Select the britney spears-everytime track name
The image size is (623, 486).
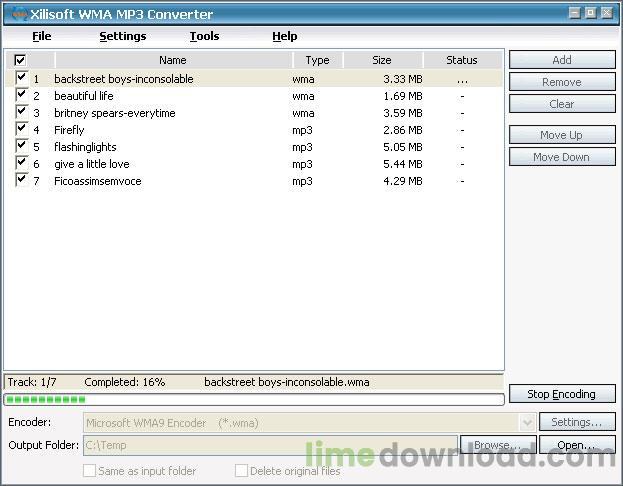[114, 113]
